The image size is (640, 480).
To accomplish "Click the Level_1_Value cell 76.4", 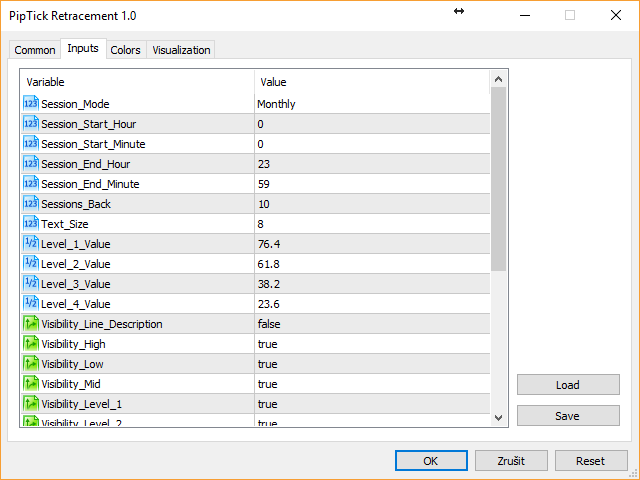I will point(269,244).
